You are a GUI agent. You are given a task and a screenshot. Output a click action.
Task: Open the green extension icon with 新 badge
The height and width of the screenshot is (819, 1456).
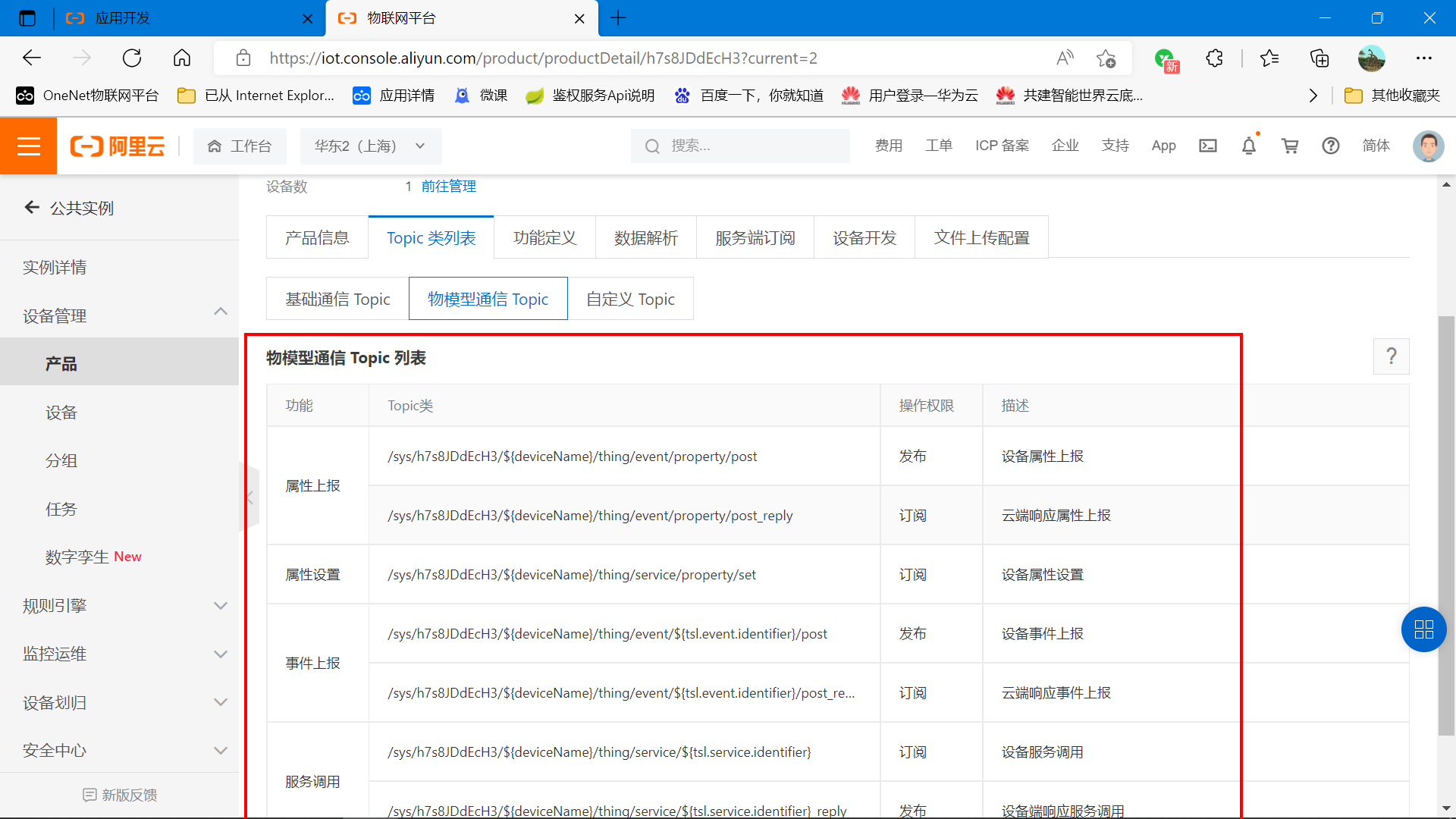[x=1166, y=60]
